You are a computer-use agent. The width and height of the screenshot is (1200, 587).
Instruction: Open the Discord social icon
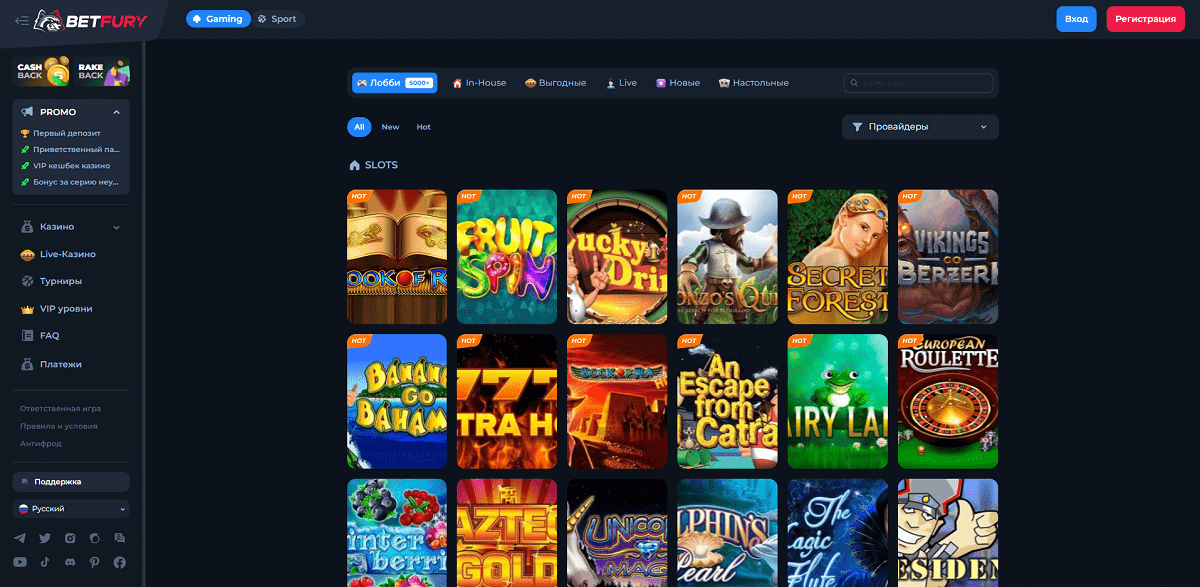click(x=70, y=563)
